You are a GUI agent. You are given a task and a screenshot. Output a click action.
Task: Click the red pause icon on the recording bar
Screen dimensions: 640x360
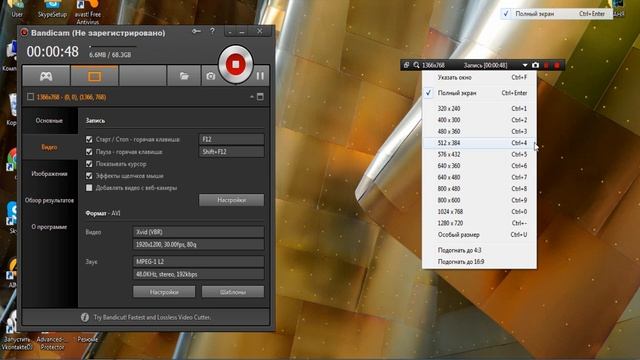coord(547,65)
